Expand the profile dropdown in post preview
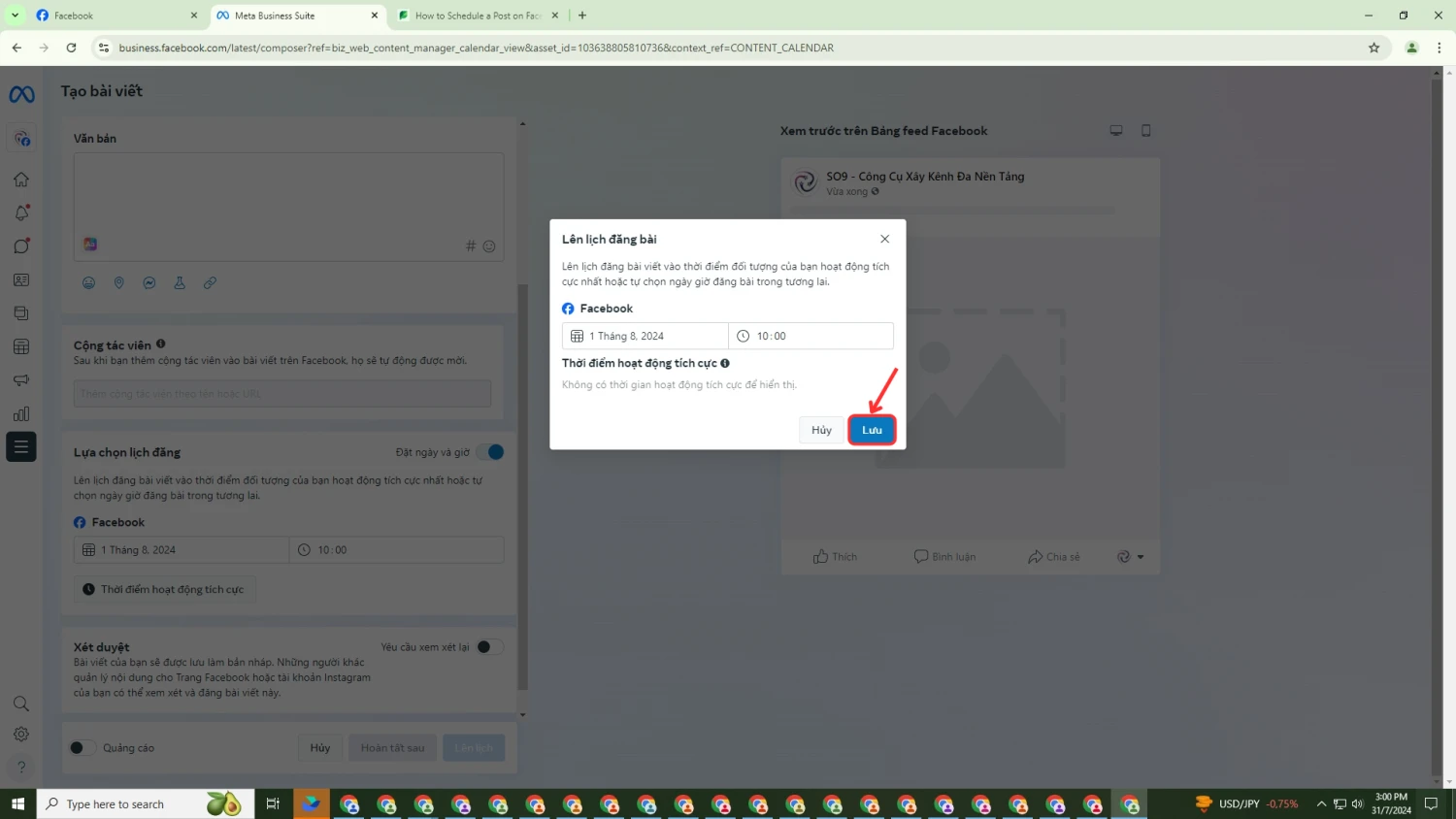Image resolution: width=1456 pixels, height=819 pixels. 1131,557
